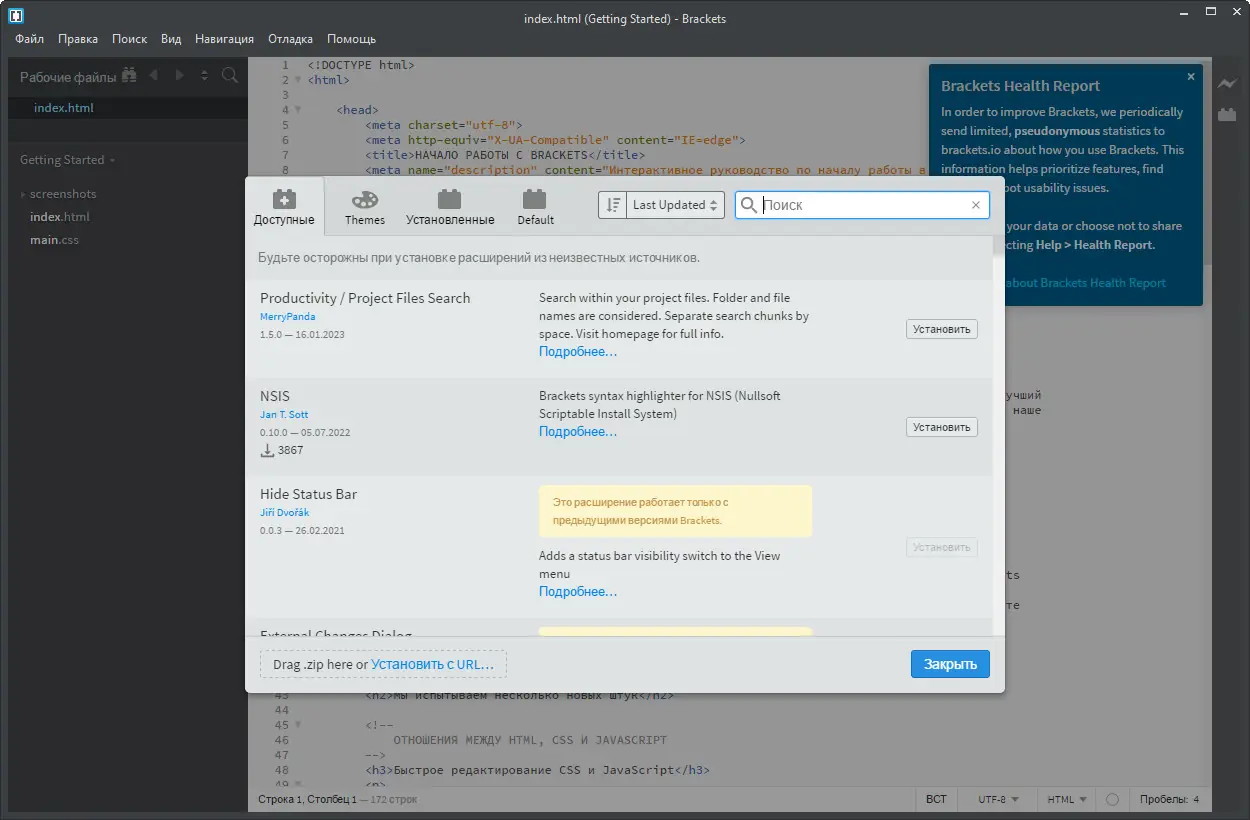Click the right arrow navigate-forward icon in sidebar

pyautogui.click(x=179, y=76)
